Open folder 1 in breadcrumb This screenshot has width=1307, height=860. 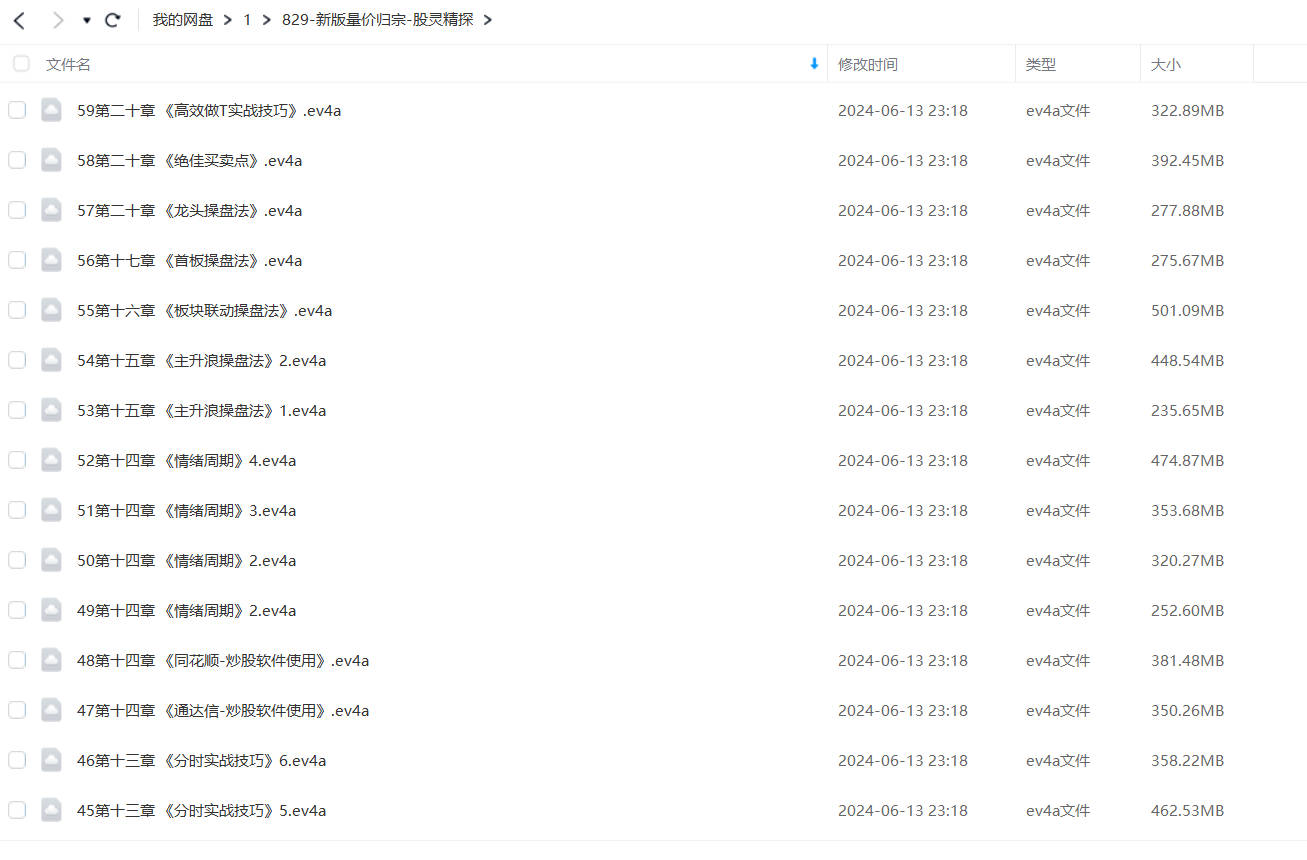coord(247,20)
